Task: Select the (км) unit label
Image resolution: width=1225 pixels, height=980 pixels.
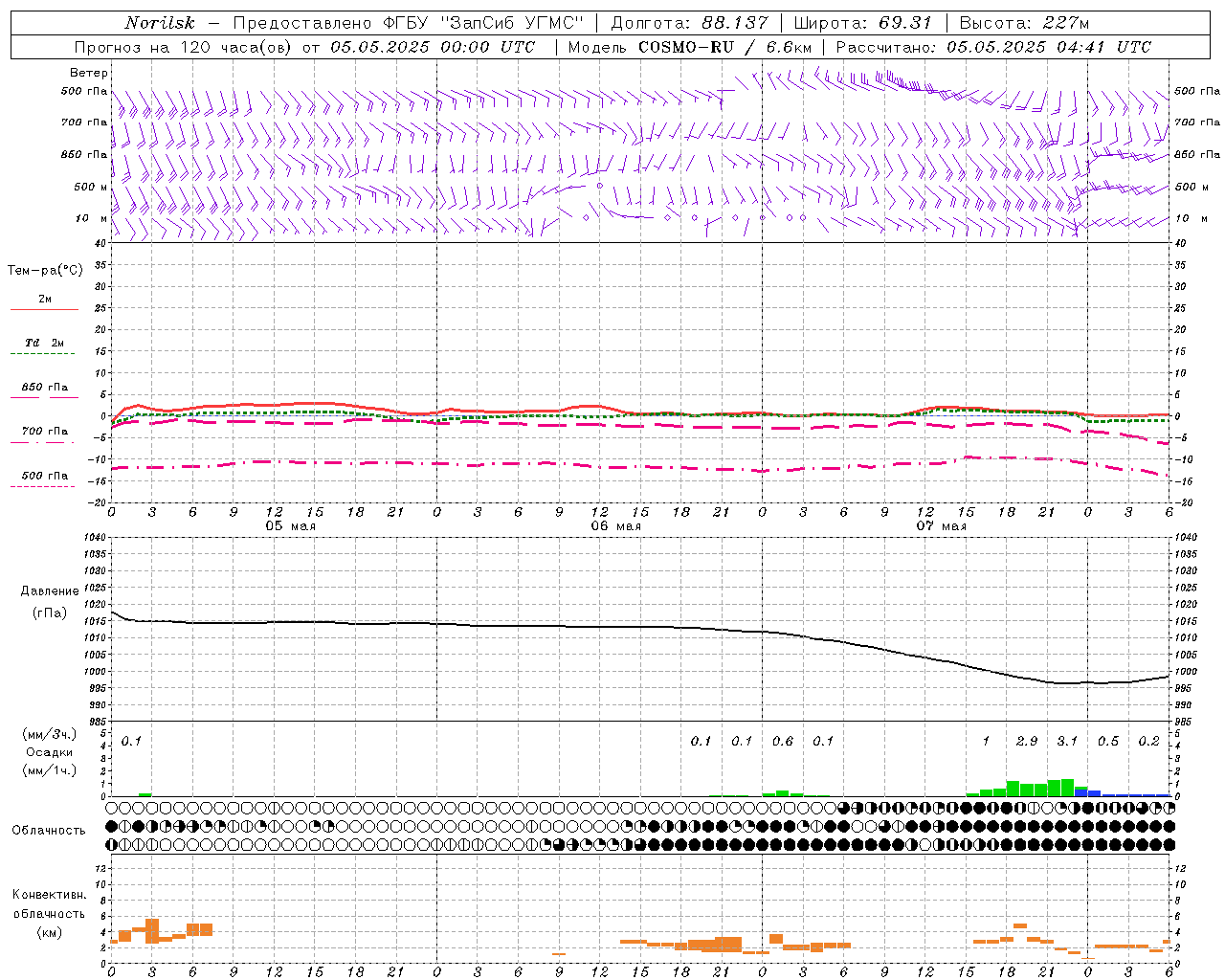Action: coord(50,932)
